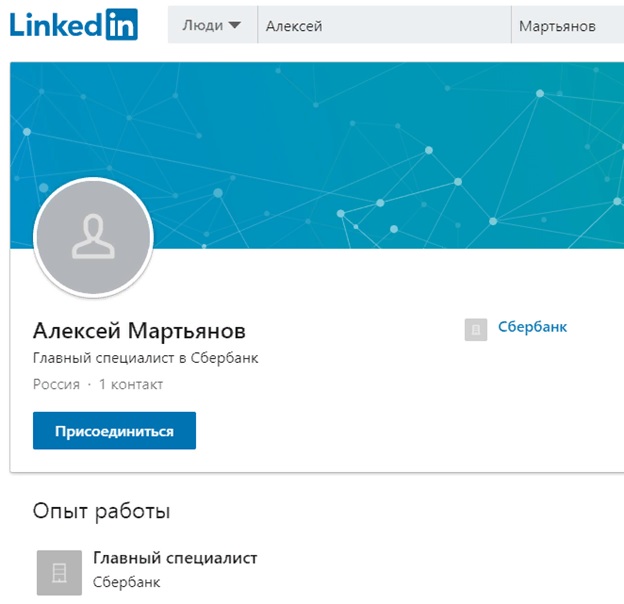Image resolution: width=624 pixels, height=604 pixels.
Task: Click the building icon in the experience section
Action: [x=59, y=573]
